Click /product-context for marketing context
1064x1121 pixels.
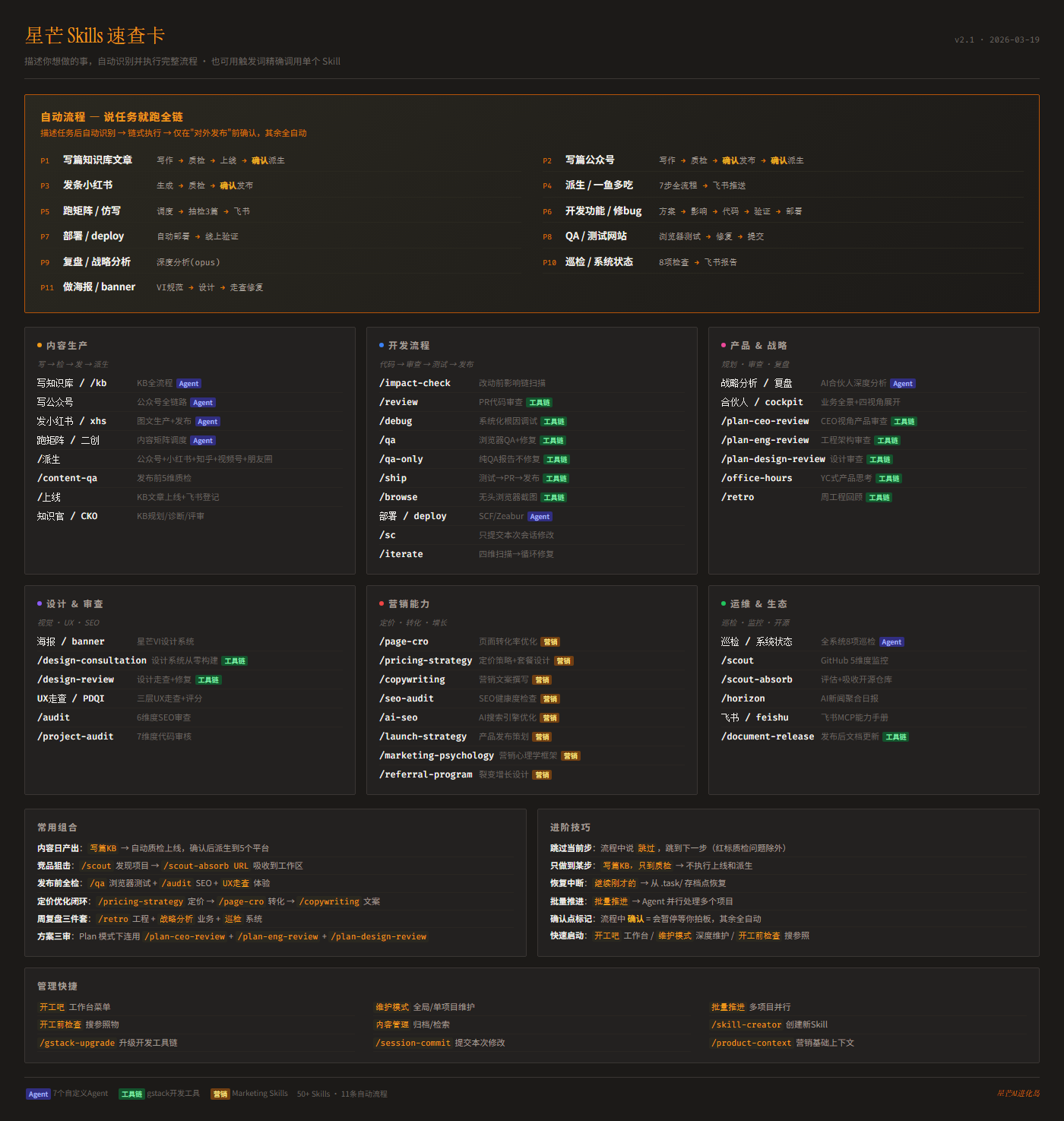pos(751,1042)
